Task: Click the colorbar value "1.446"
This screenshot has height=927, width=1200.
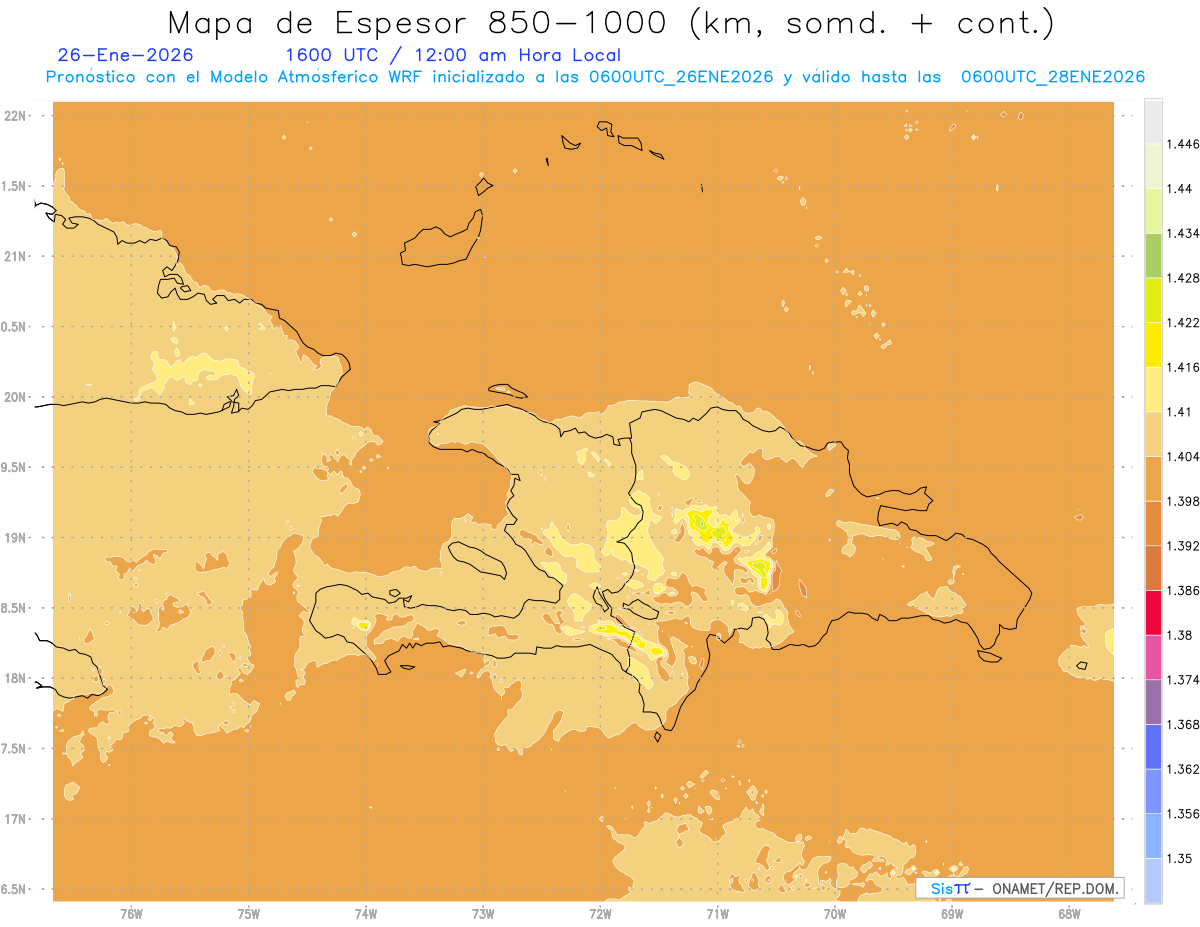Action: point(1183,144)
